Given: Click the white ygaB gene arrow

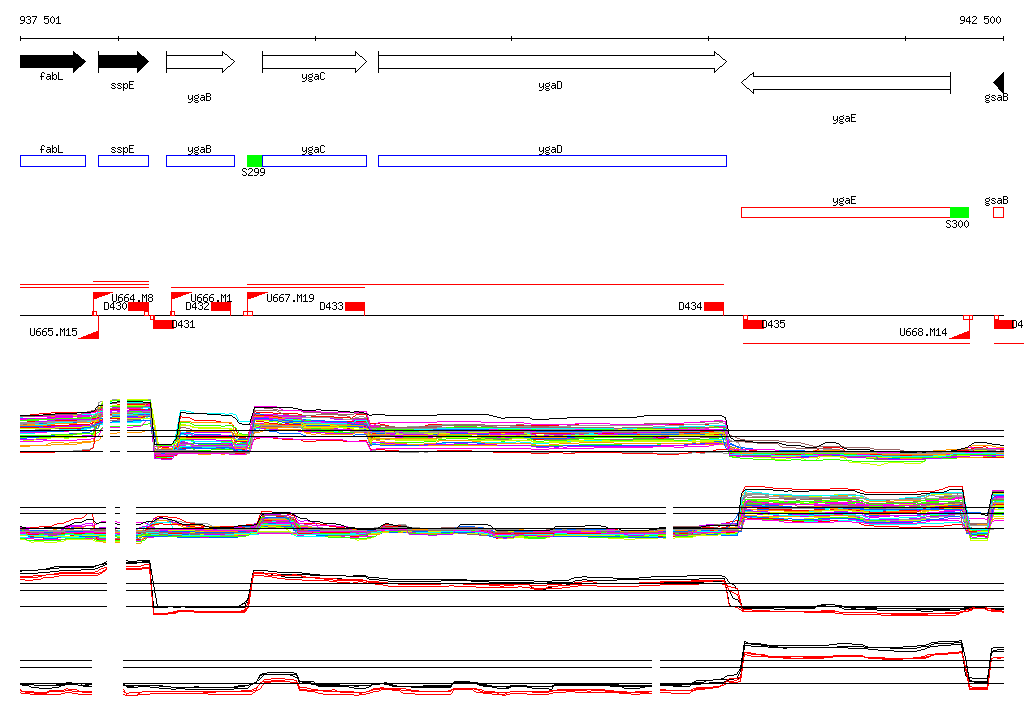Looking at the screenshot, I should [x=200, y=62].
